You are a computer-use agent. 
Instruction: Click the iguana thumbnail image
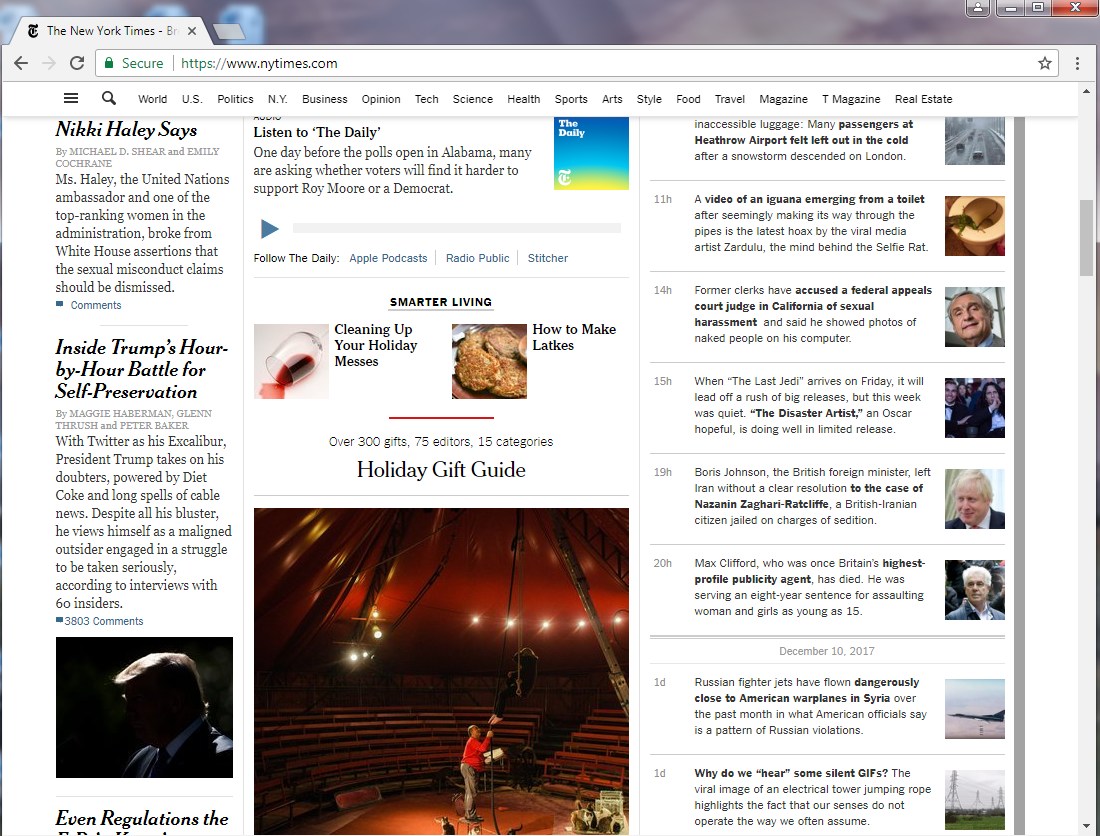[x=974, y=226]
